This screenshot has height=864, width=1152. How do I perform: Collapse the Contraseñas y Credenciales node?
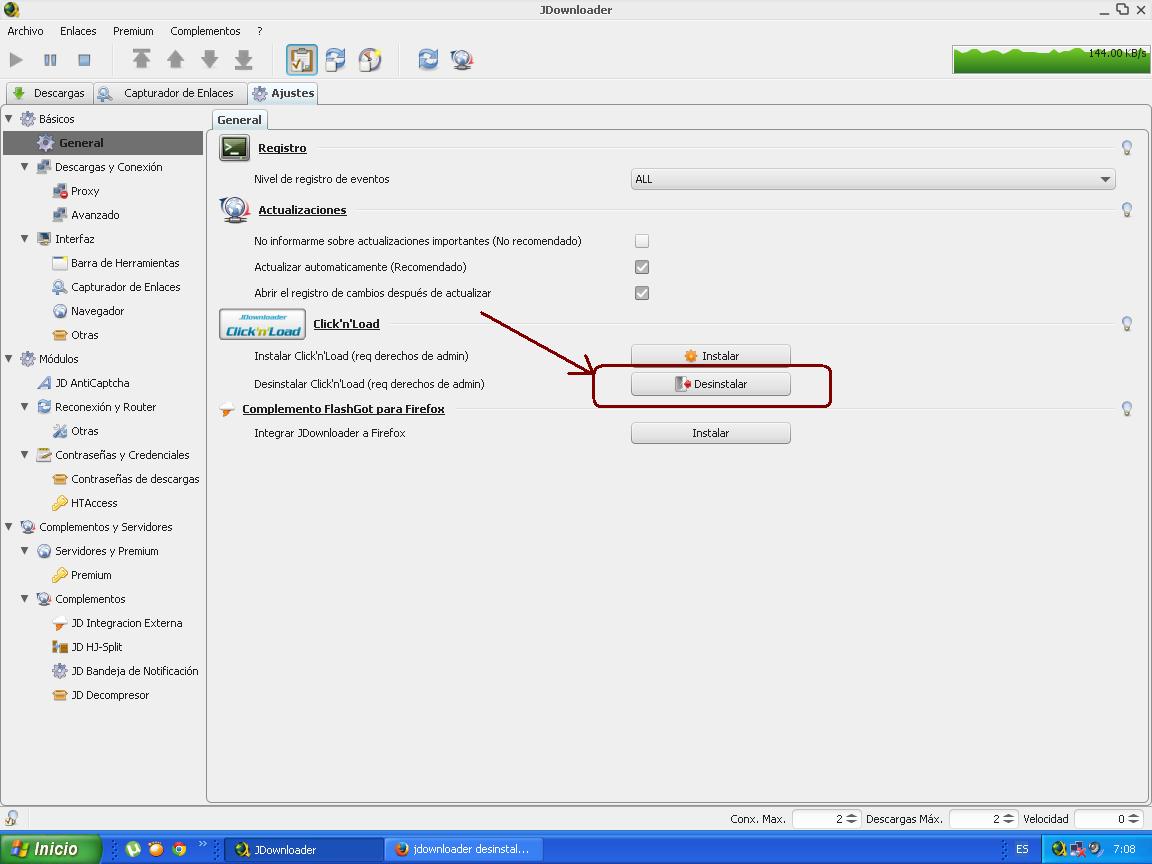(25, 455)
